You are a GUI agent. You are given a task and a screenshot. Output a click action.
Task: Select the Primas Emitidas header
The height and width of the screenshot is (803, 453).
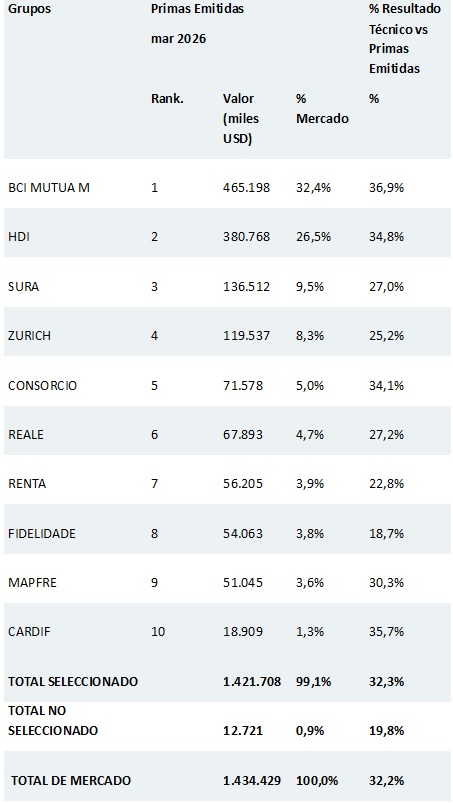click(198, 9)
